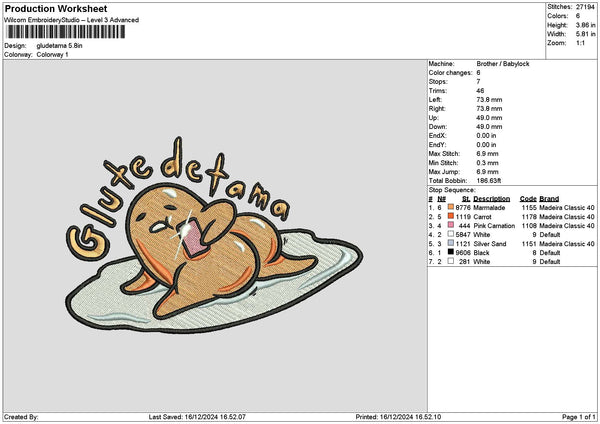Click thread code '1151' in Silver Sand row
Image resolution: width=600 pixels, height=424 pixels.
(529, 244)
